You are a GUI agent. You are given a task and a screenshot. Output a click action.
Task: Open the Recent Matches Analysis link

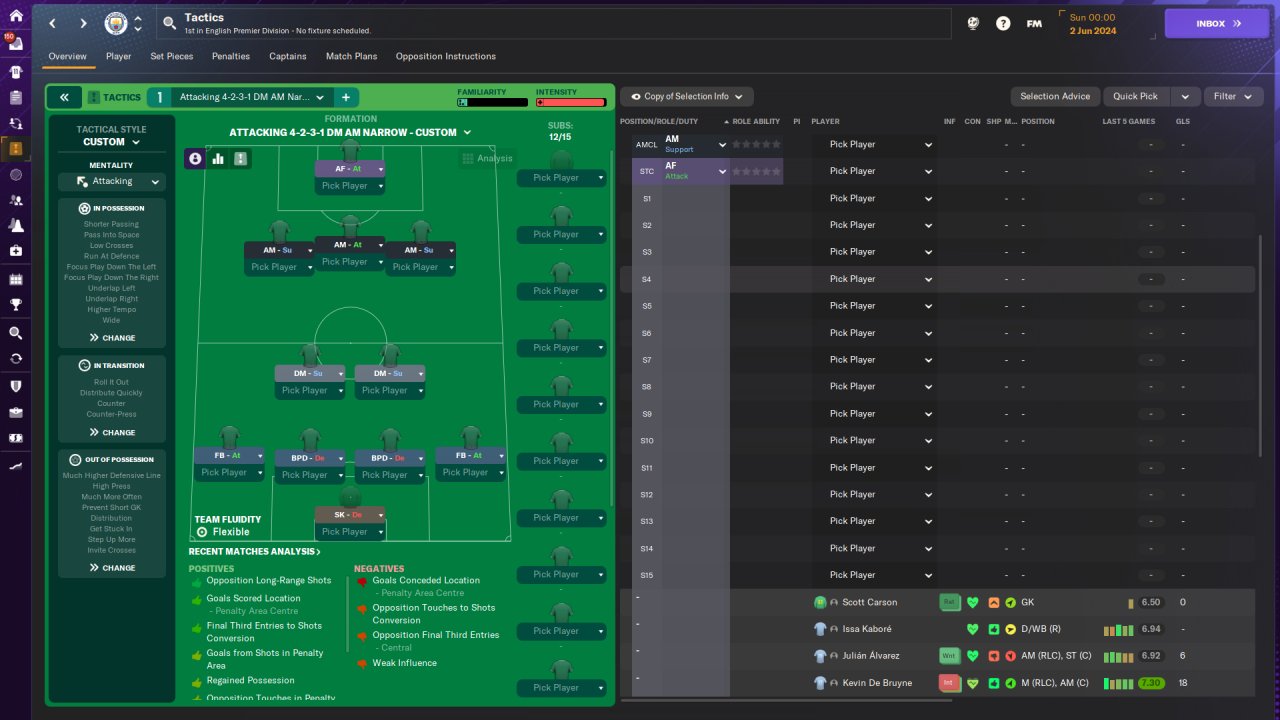(x=255, y=551)
